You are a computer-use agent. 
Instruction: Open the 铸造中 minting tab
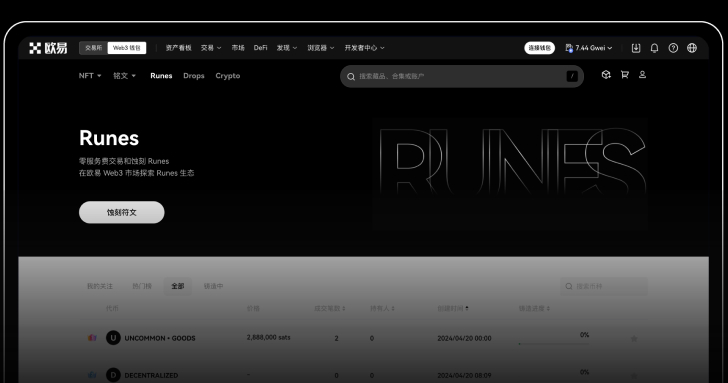[x=214, y=286]
